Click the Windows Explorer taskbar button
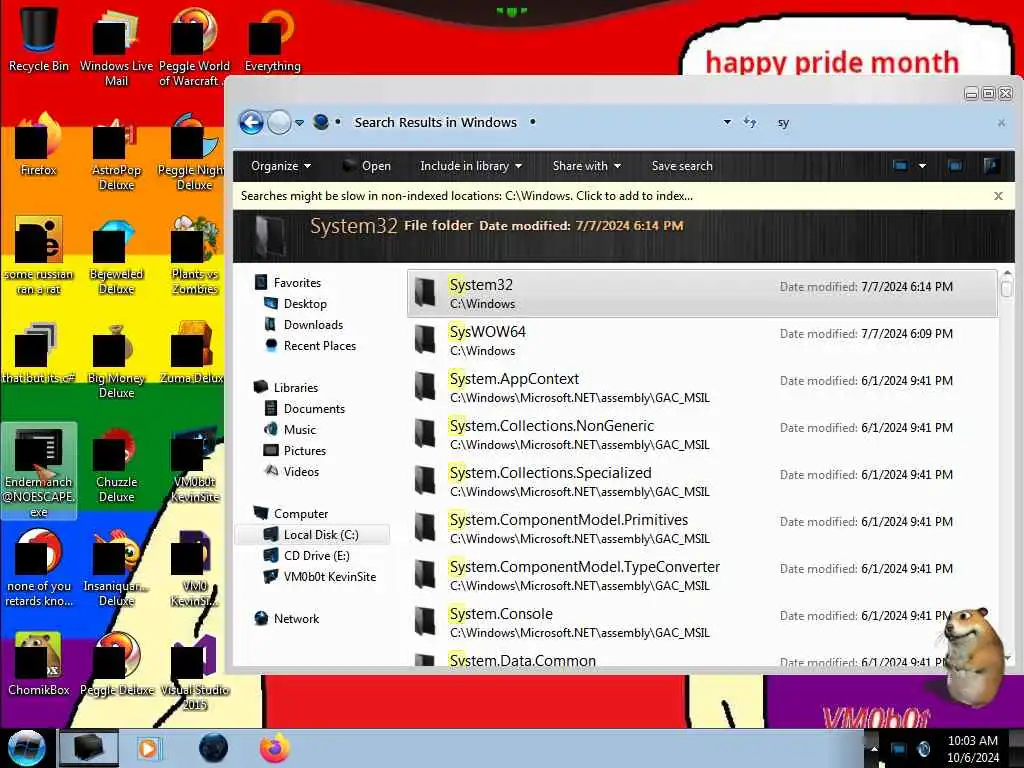 89,748
